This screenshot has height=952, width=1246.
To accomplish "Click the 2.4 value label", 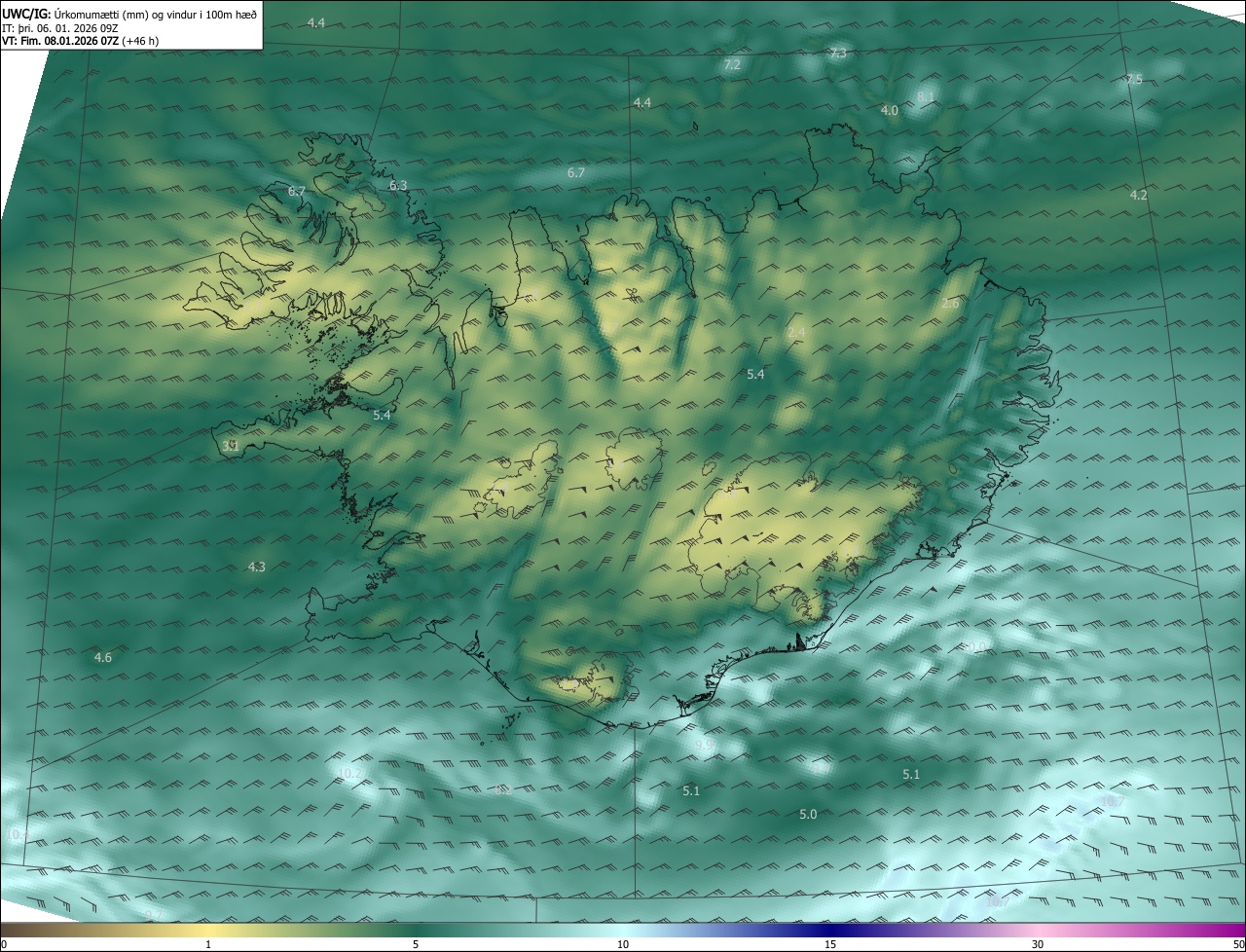I will [x=796, y=333].
